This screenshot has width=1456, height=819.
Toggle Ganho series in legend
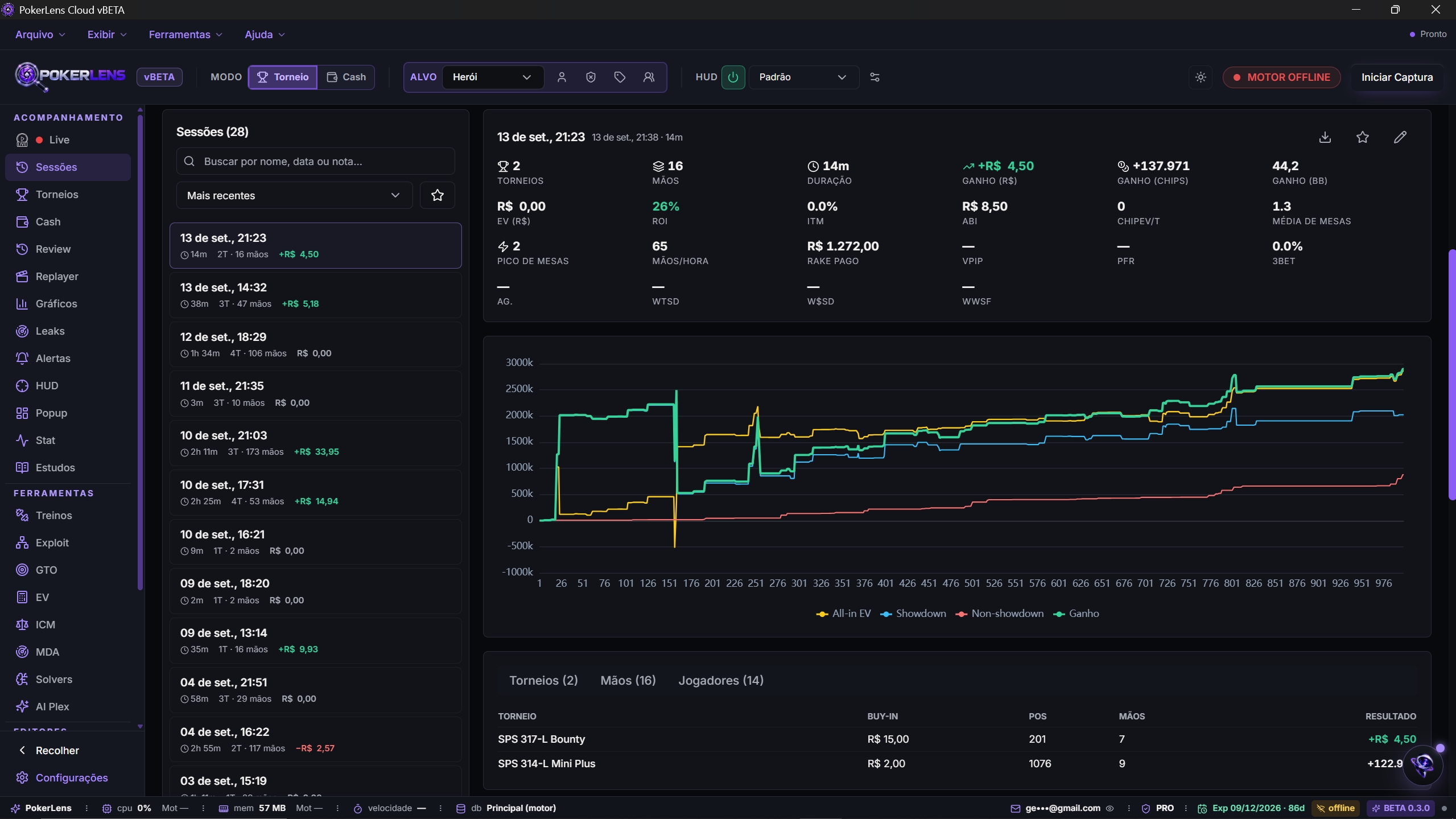pos(1076,614)
